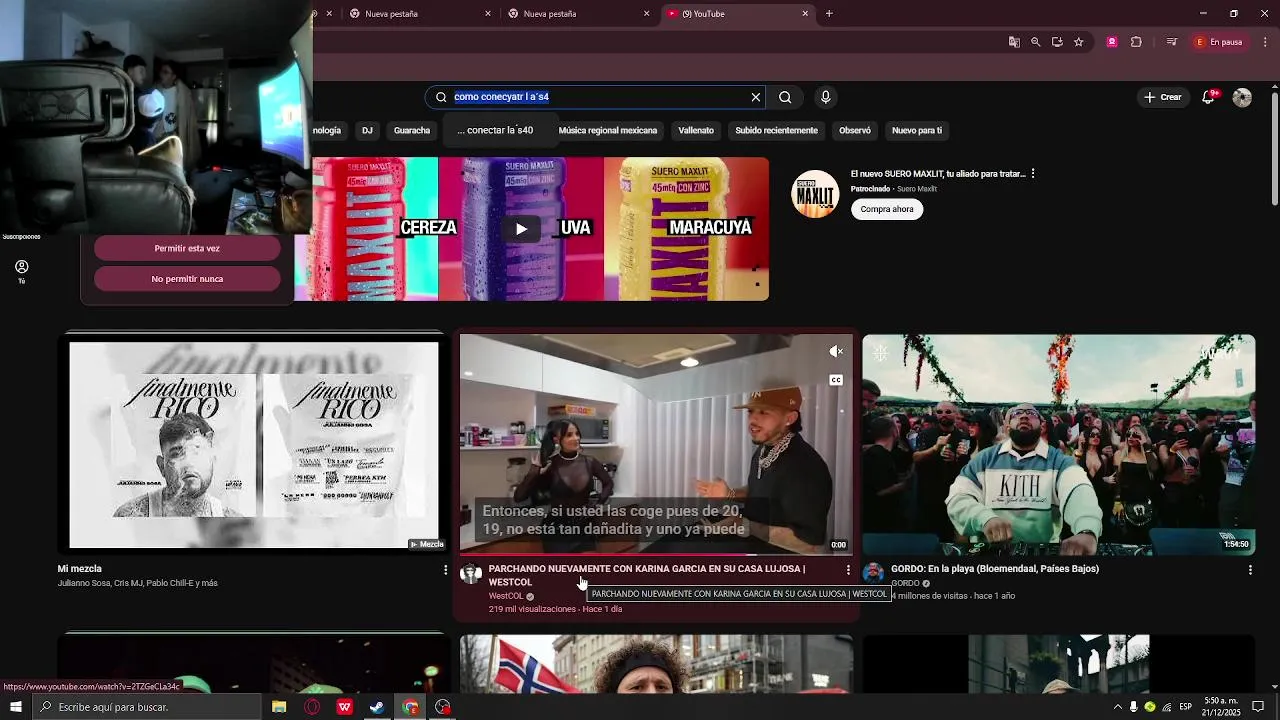The width and height of the screenshot is (1280, 720).
Task: Open the Tú sidebar icon
Action: (21, 271)
